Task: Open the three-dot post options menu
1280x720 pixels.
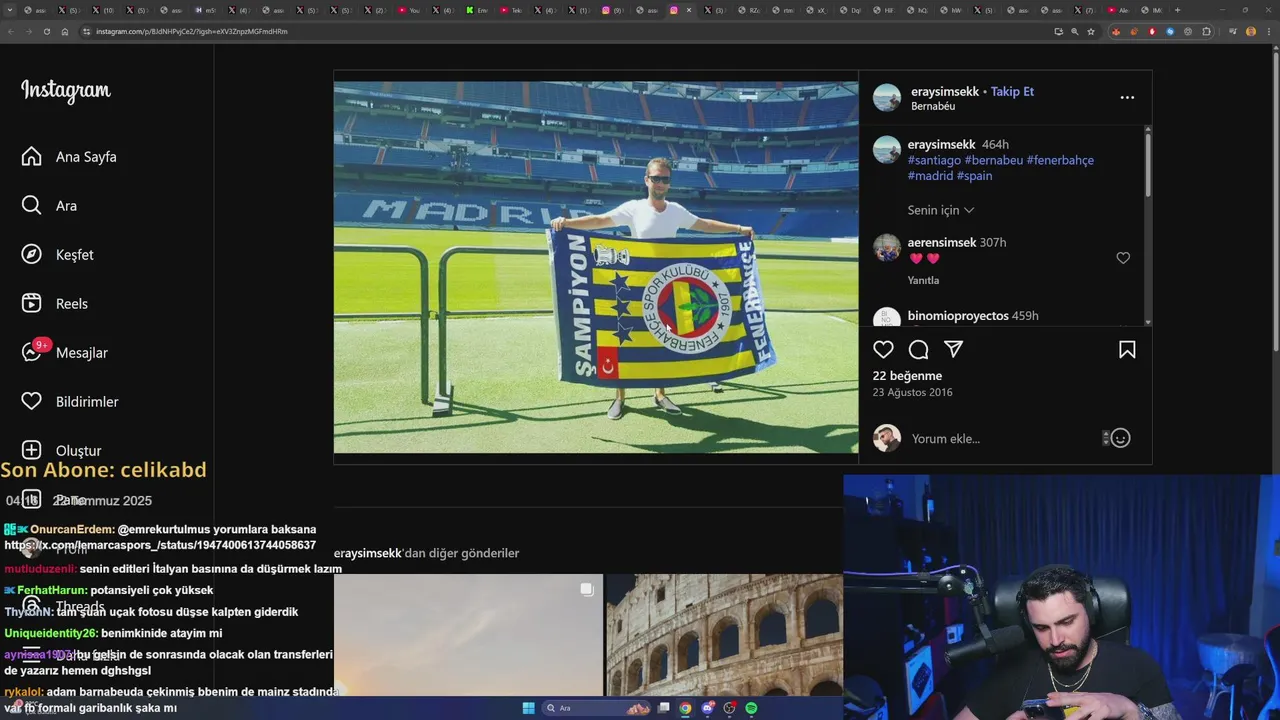Action: click(x=1127, y=97)
